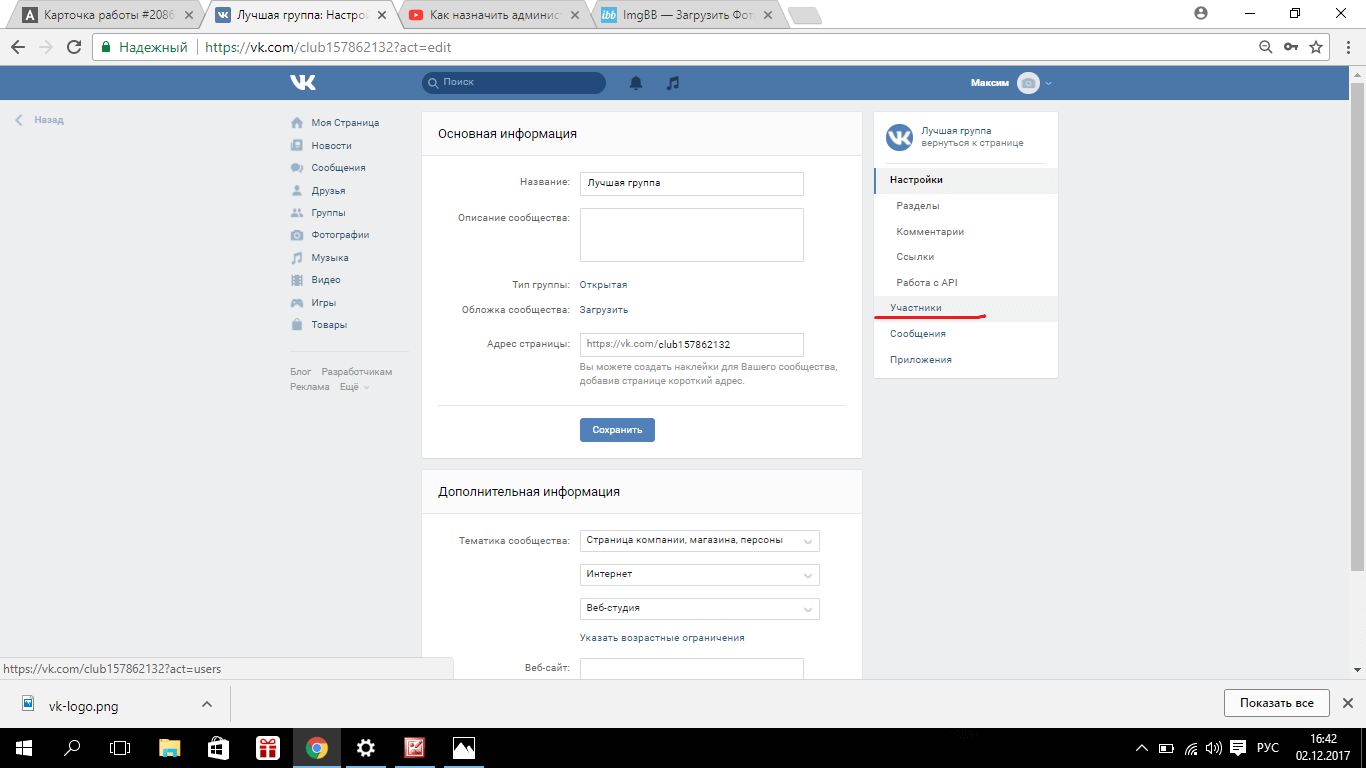This screenshot has height=768, width=1366.
Task: Click the page vertical scrollbar
Action: coord(1357,325)
